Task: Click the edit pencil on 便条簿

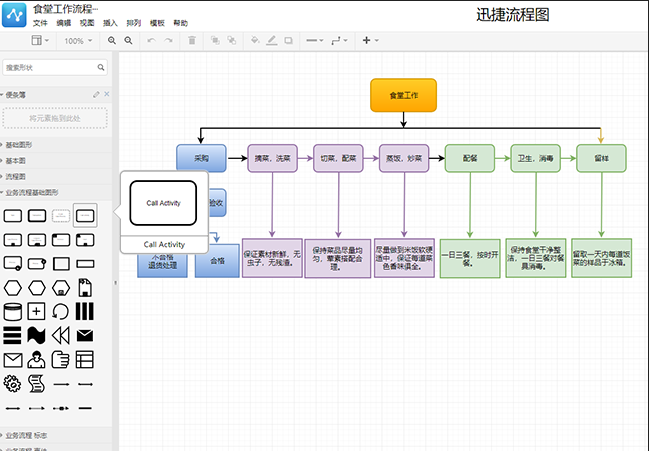Action: [x=96, y=95]
